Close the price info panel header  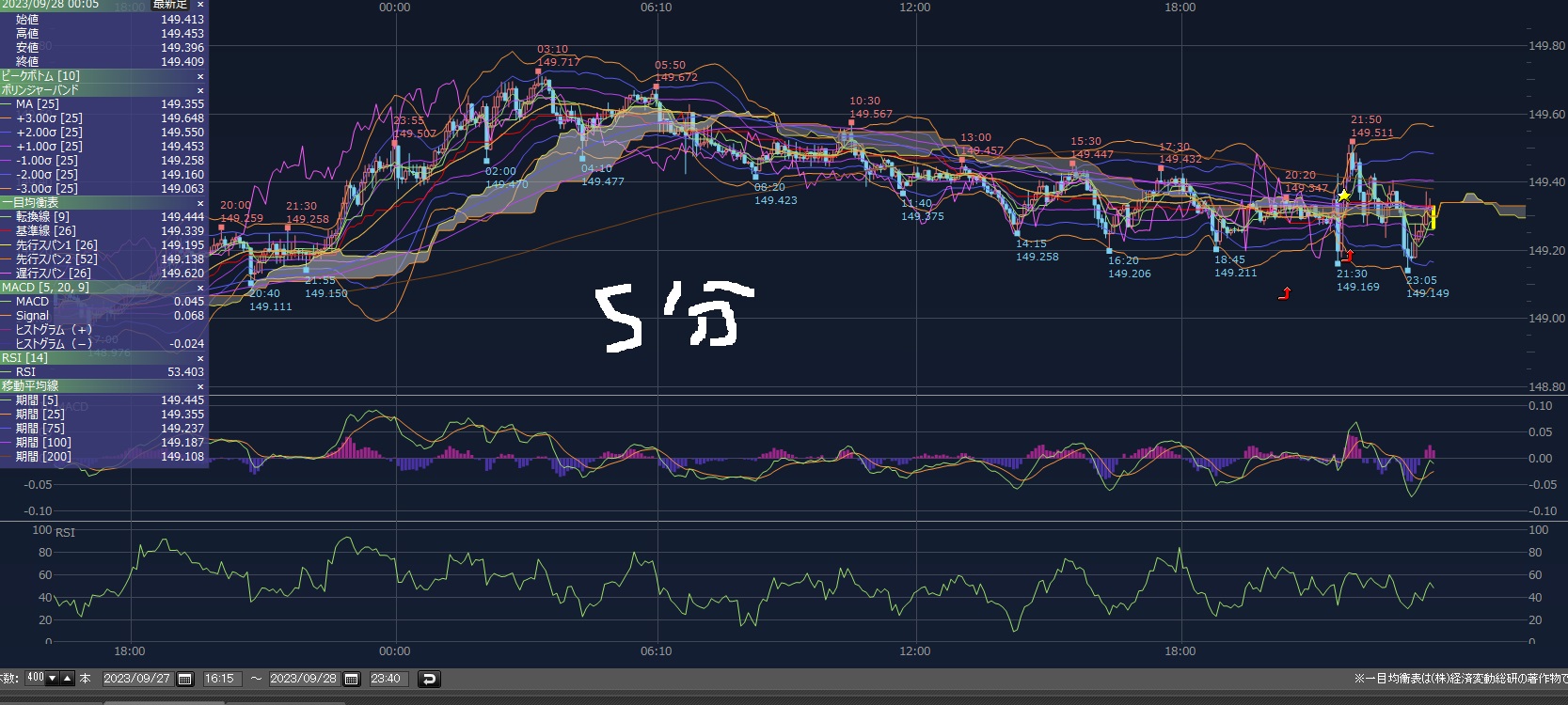pyautogui.click(x=200, y=5)
